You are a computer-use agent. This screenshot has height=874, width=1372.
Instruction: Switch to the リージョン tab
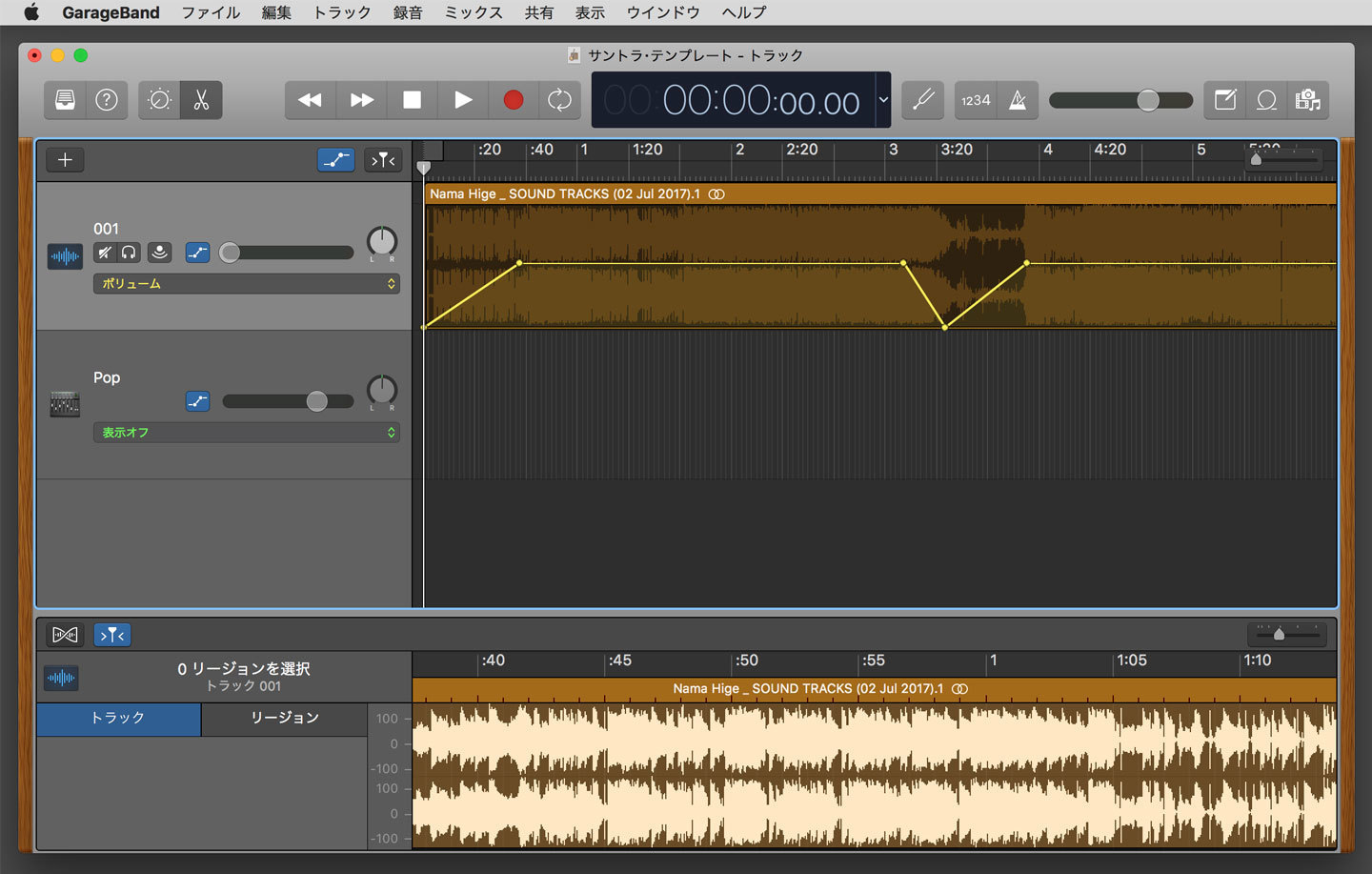tap(284, 718)
